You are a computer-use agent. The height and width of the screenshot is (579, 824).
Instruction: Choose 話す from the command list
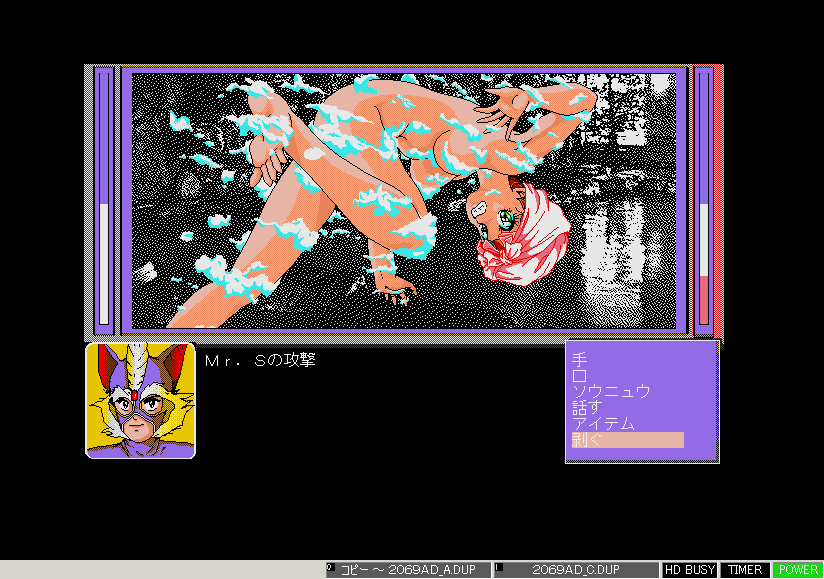586,407
